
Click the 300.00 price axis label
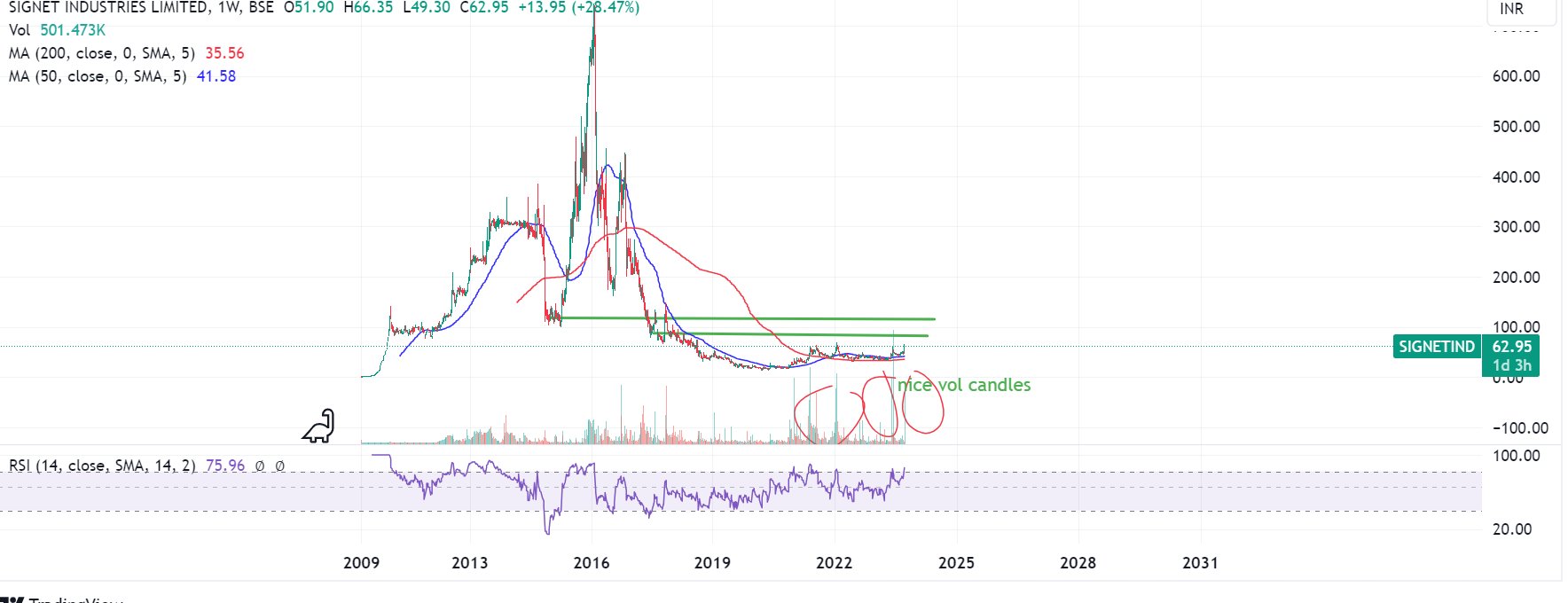(x=1516, y=227)
